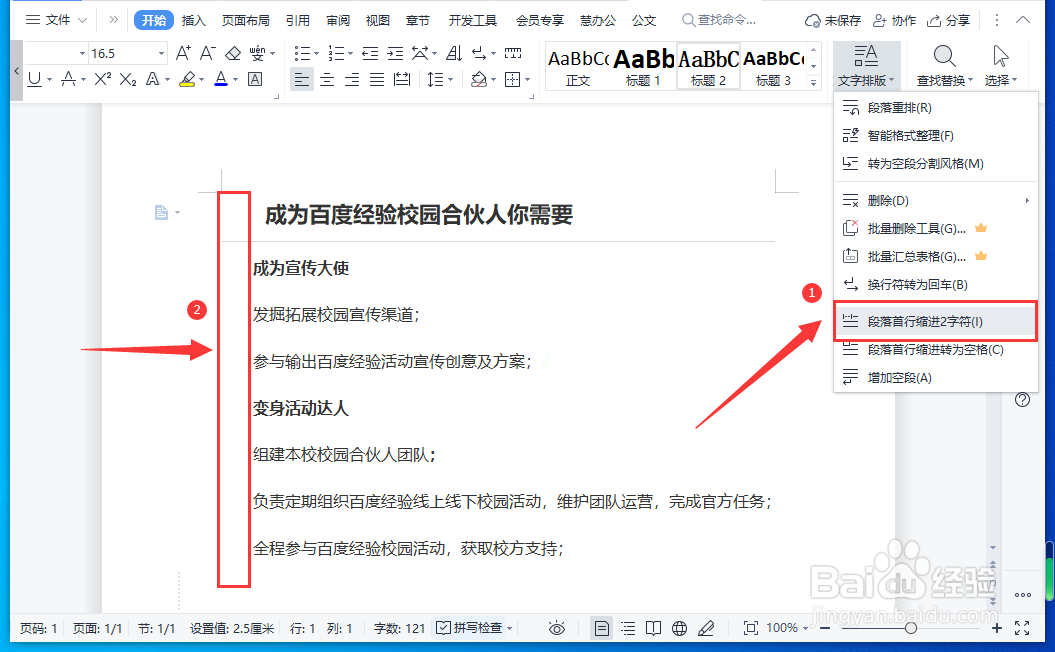
Task: Open the 文件 menu
Action: [x=57, y=20]
